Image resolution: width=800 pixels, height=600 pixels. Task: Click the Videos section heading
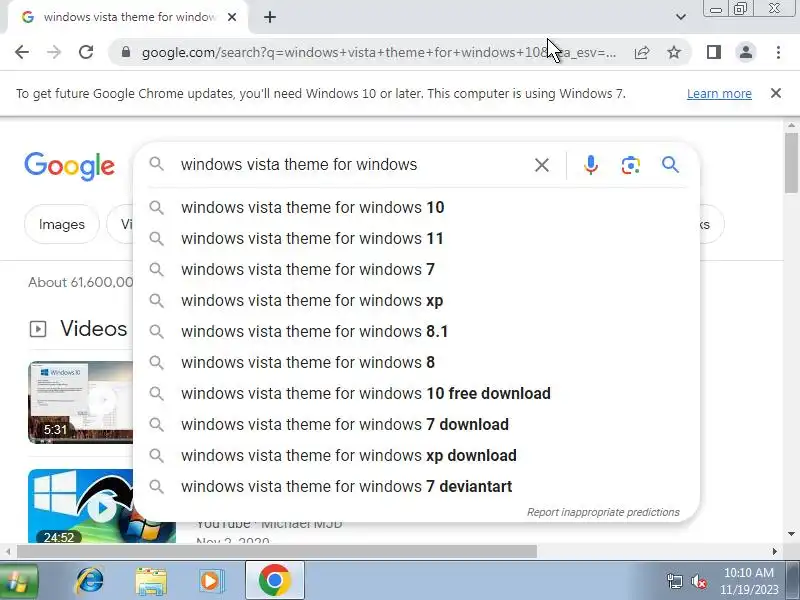(x=93, y=329)
